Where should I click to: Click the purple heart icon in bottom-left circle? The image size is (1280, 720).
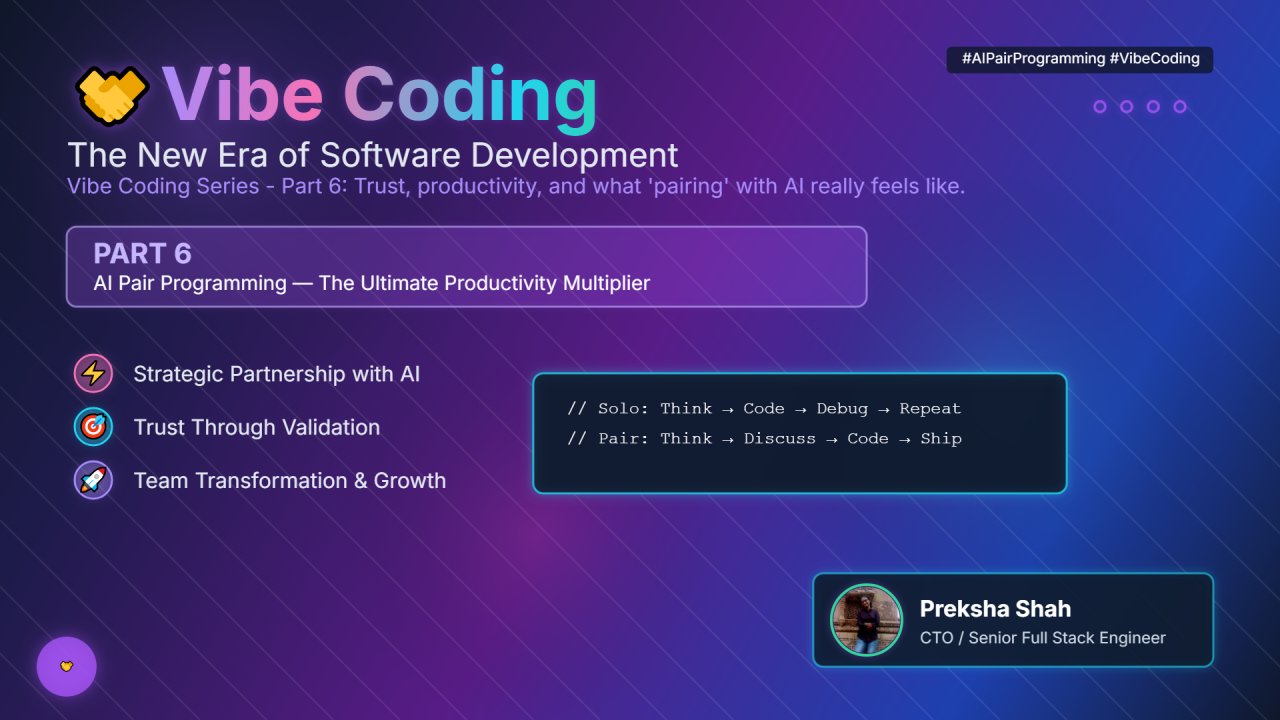(66, 666)
